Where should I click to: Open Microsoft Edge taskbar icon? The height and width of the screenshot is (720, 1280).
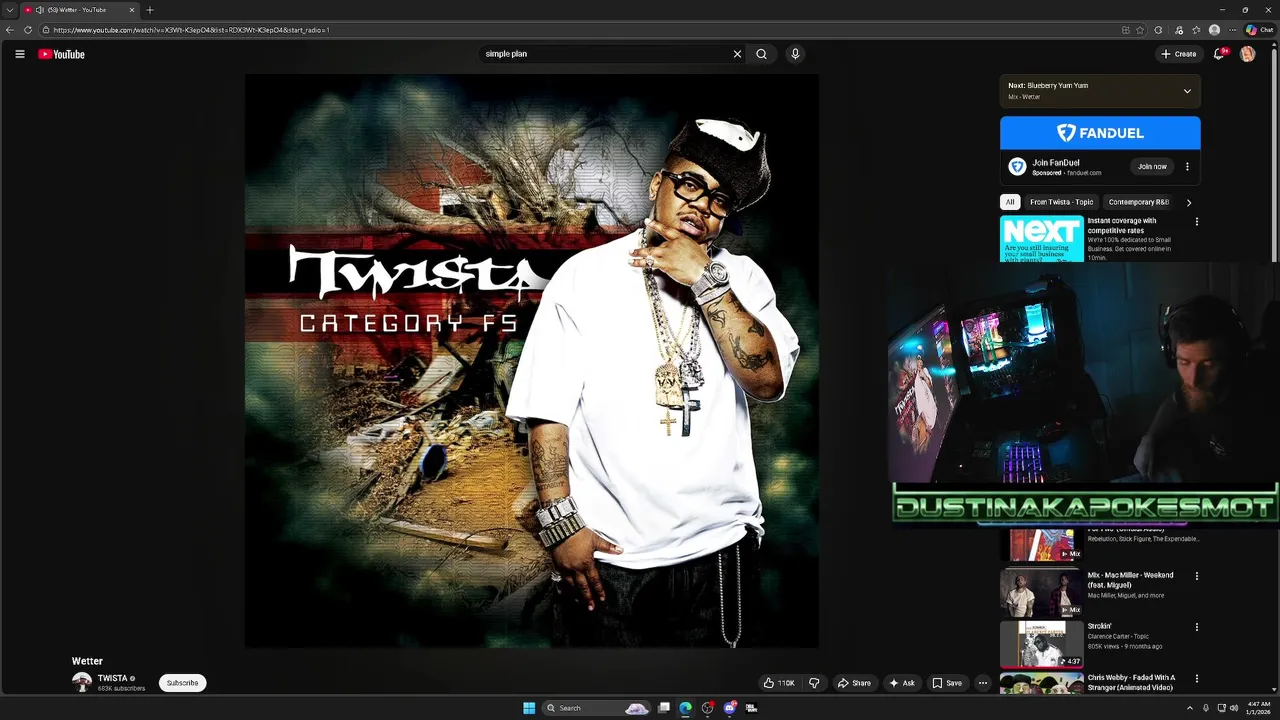point(685,708)
